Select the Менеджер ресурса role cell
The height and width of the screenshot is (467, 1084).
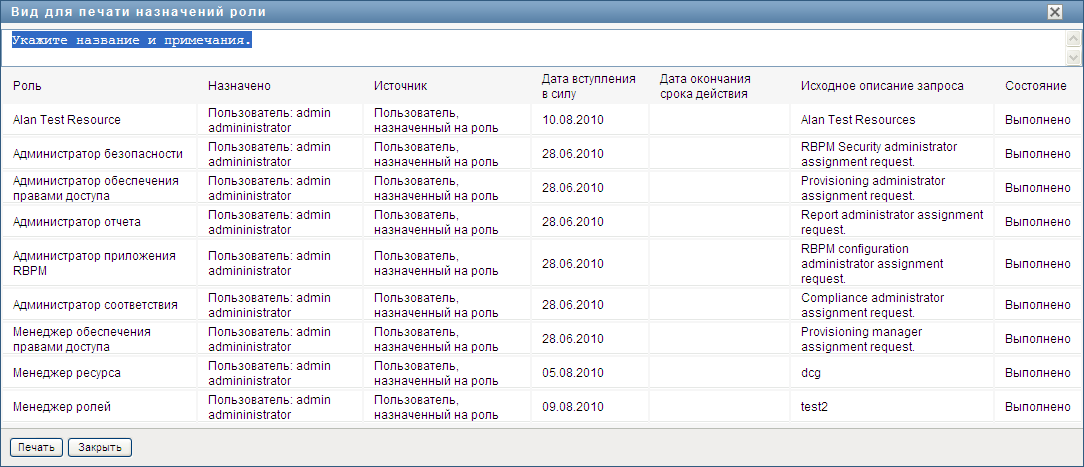click(x=67, y=373)
